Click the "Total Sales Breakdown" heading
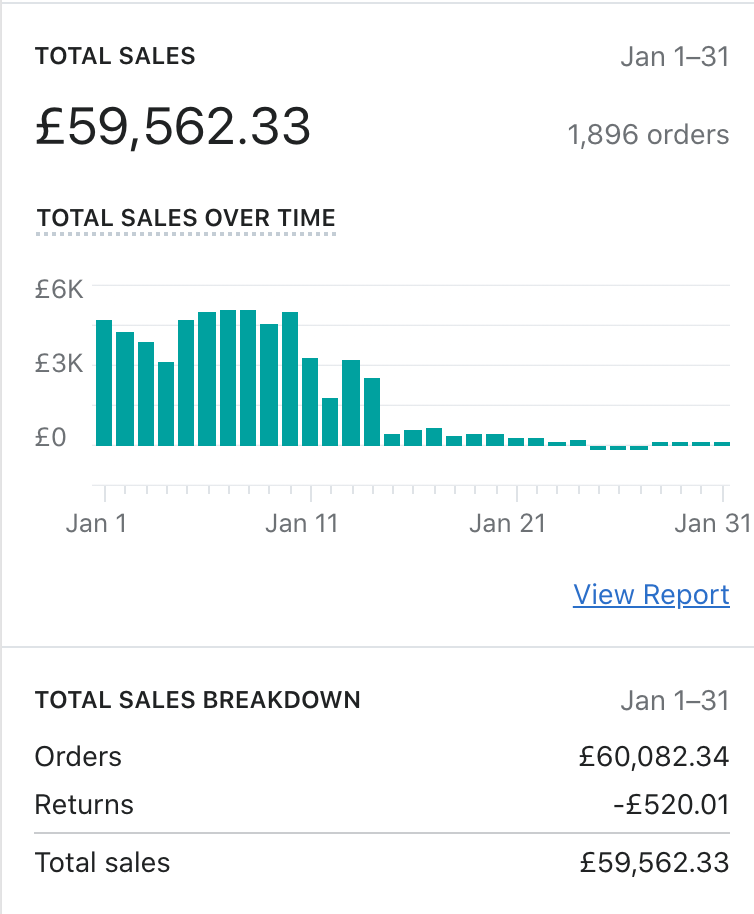The image size is (754, 914). pos(197,700)
